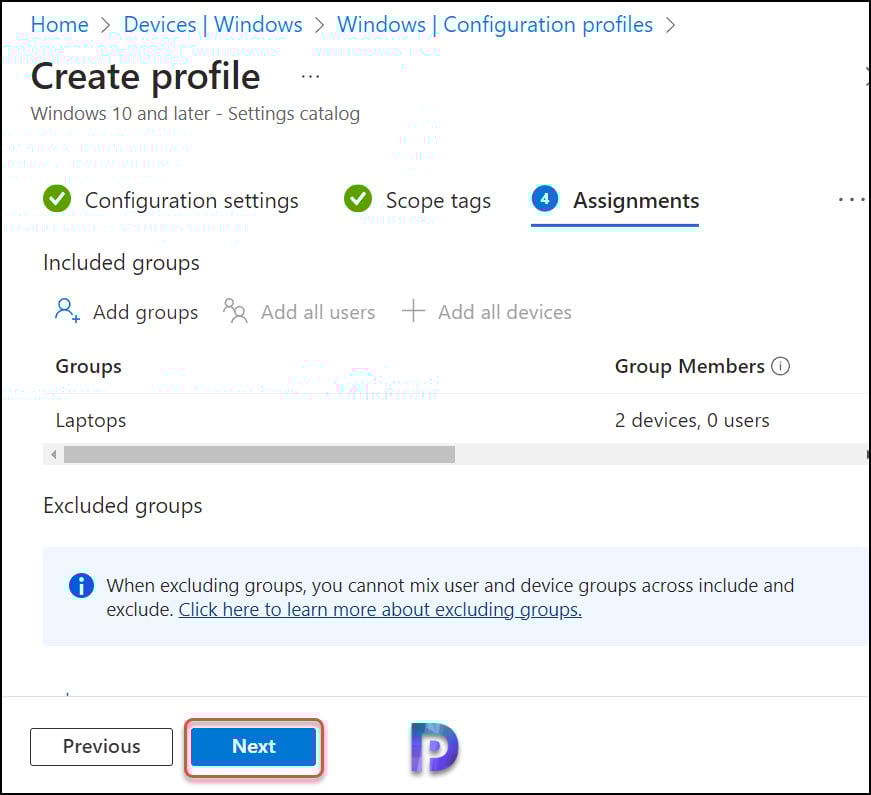This screenshot has height=795, width=871.
Task: Click Group Members info icon
Action: pyautogui.click(x=780, y=366)
